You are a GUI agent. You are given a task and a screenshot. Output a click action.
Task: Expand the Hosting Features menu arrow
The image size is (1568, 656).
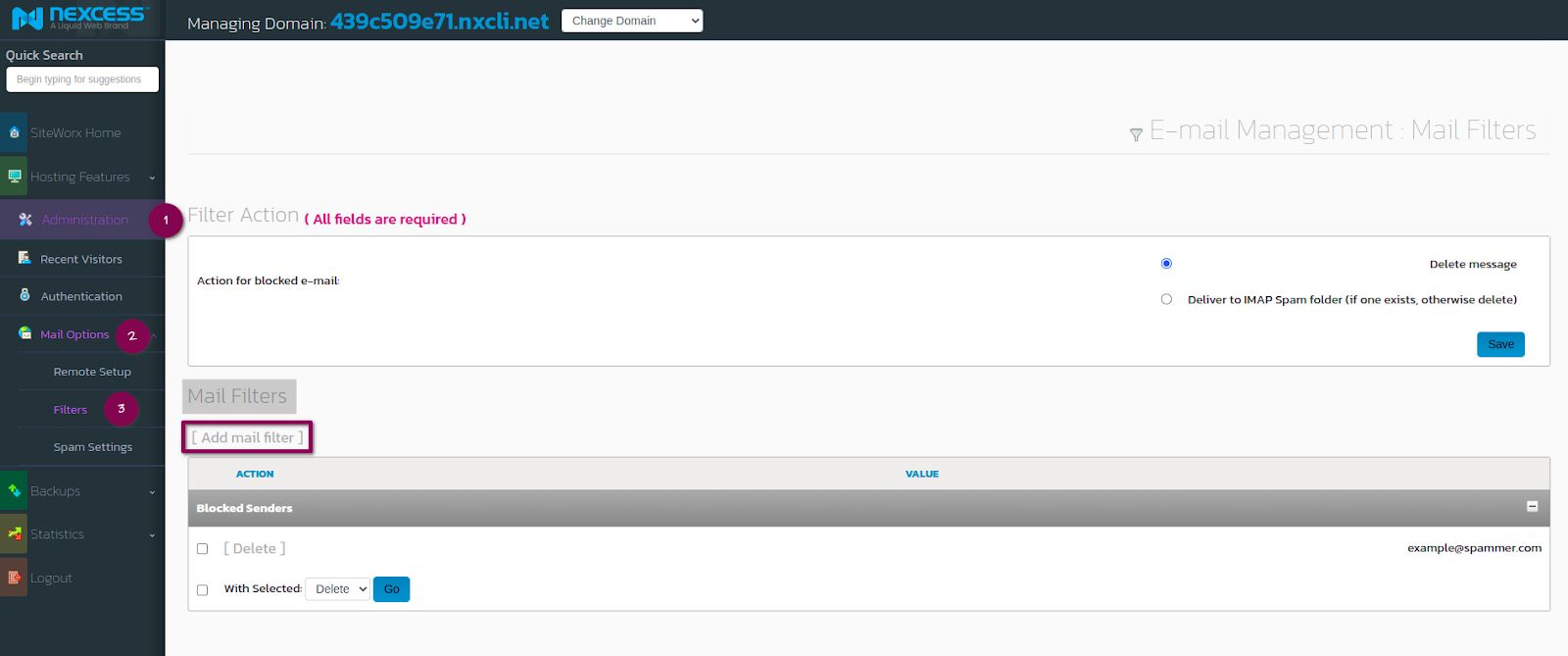tap(152, 177)
